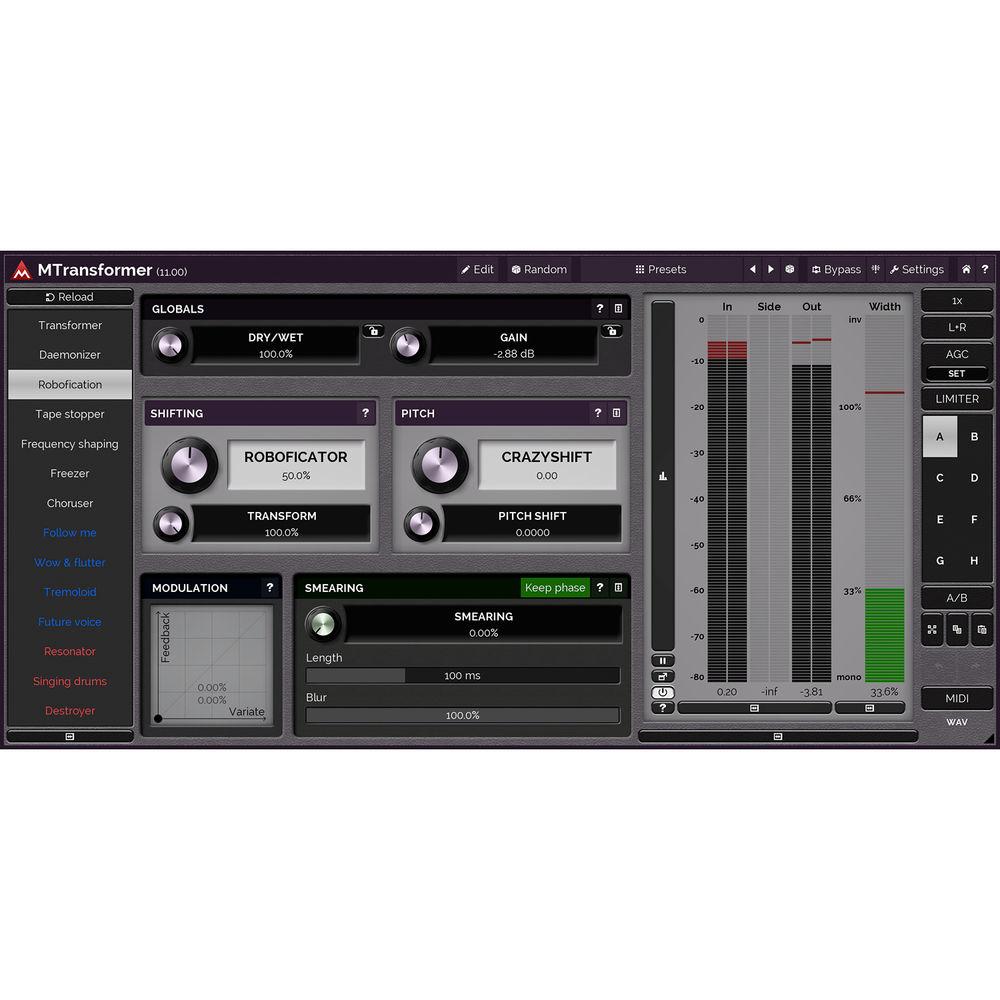Detach the meter panel via the pop-out icon

tap(662, 675)
